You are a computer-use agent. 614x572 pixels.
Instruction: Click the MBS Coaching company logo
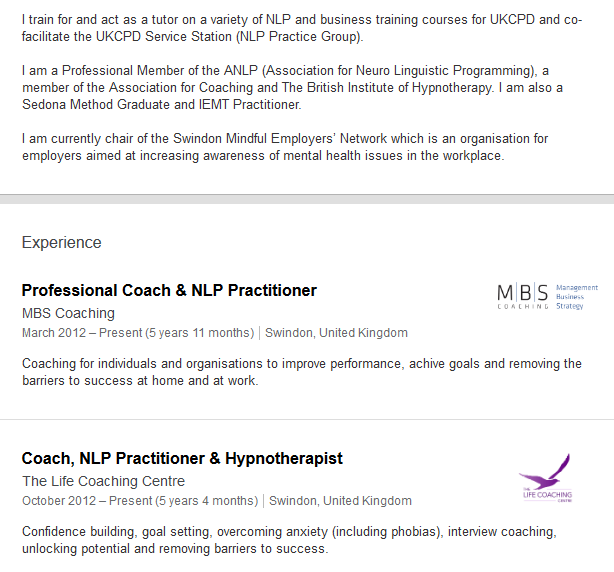547,297
